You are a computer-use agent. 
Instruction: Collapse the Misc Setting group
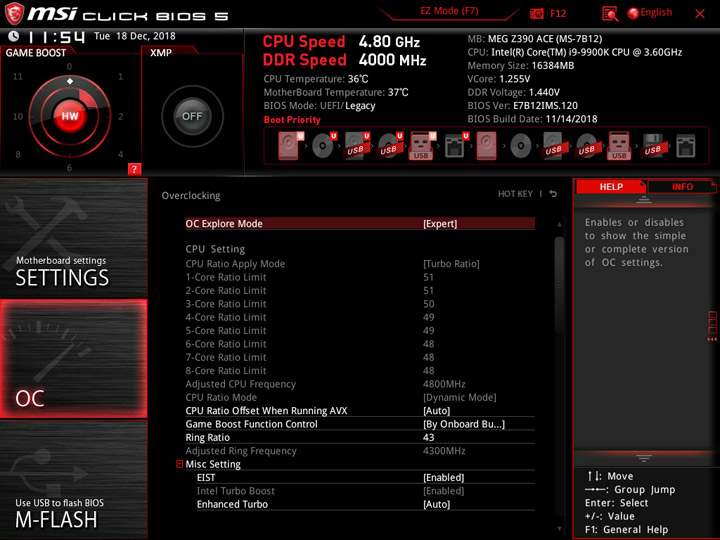[180, 464]
